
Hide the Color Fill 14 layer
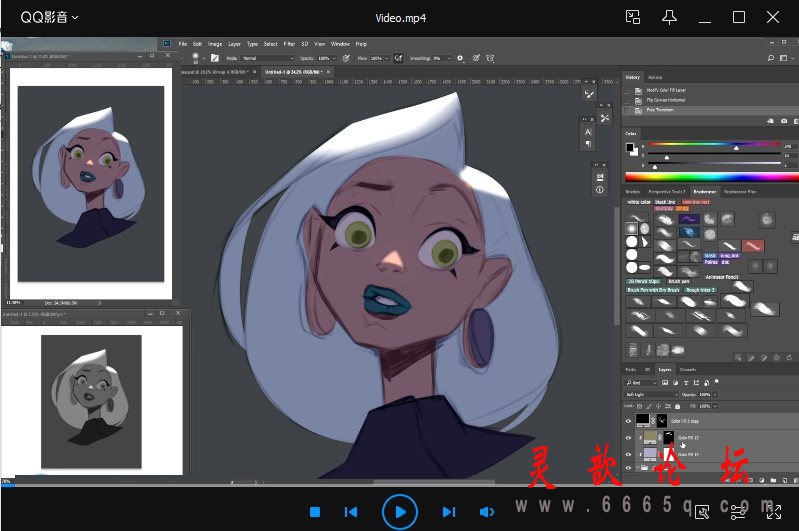(x=628, y=454)
